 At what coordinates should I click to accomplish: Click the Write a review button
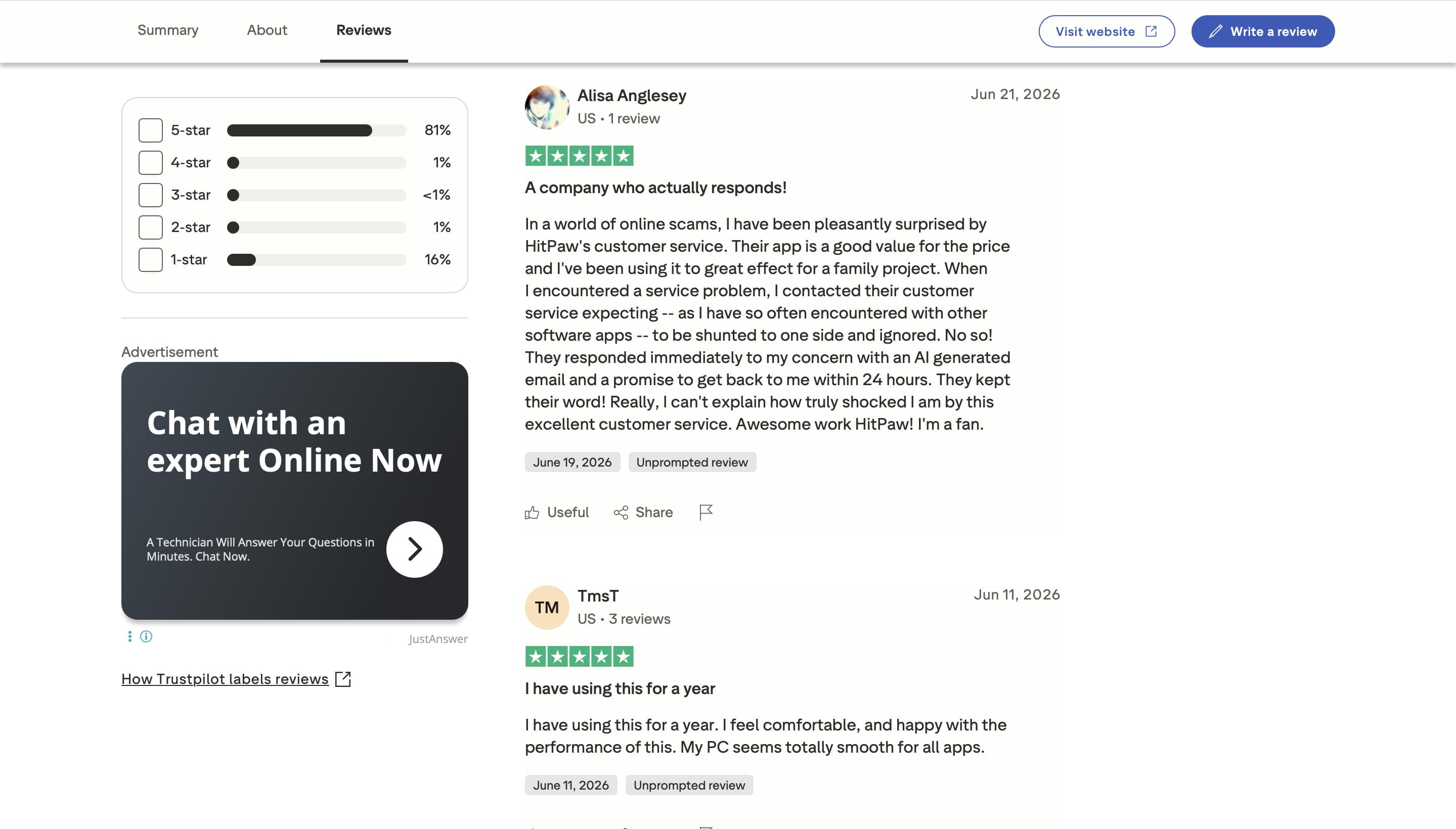point(1263,31)
